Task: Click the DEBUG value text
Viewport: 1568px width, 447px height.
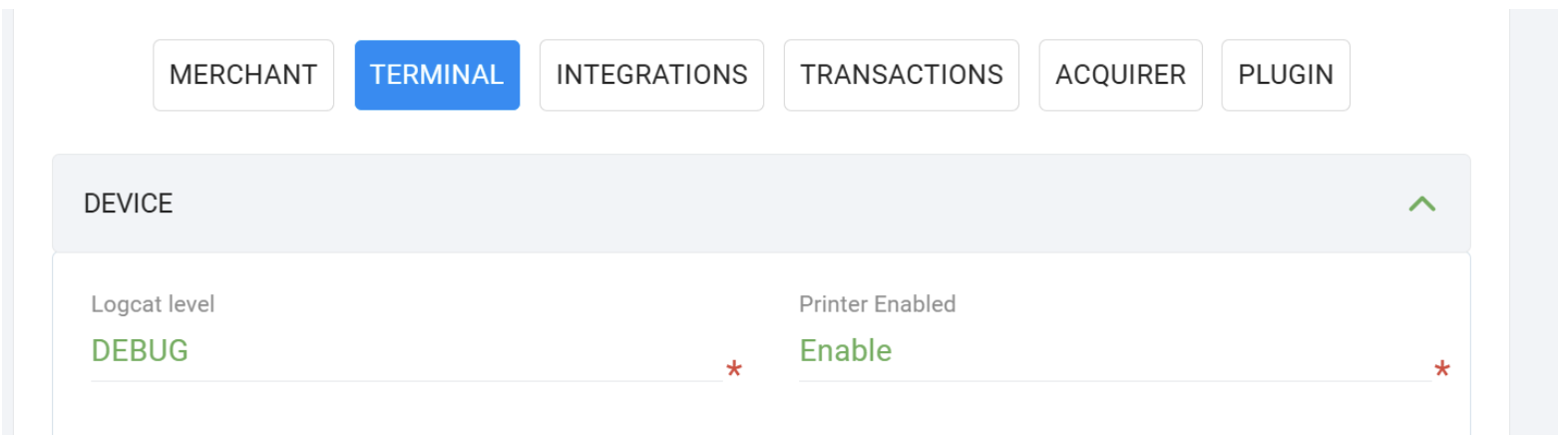Action: (140, 351)
